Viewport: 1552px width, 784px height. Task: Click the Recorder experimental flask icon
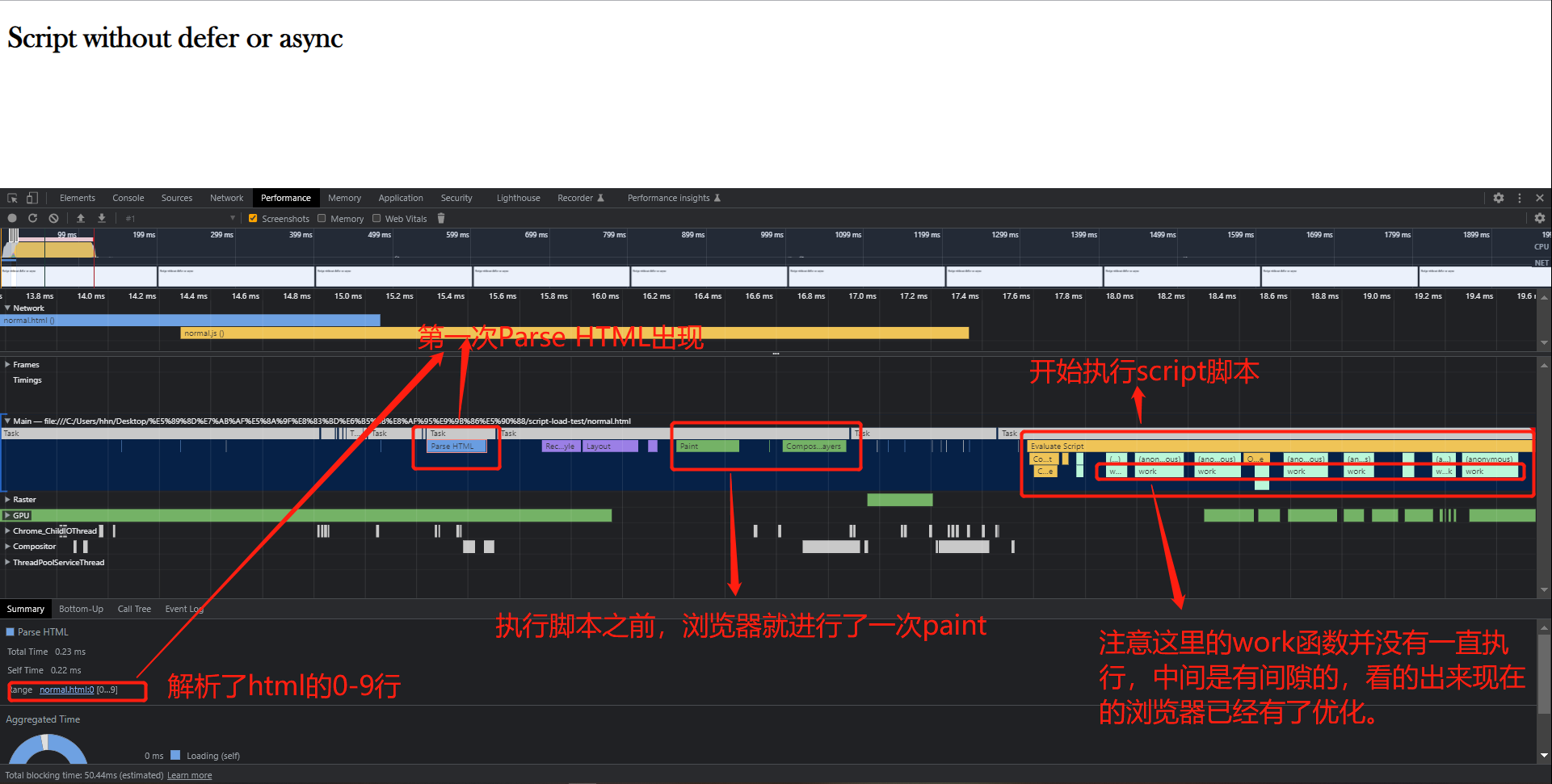click(x=600, y=198)
